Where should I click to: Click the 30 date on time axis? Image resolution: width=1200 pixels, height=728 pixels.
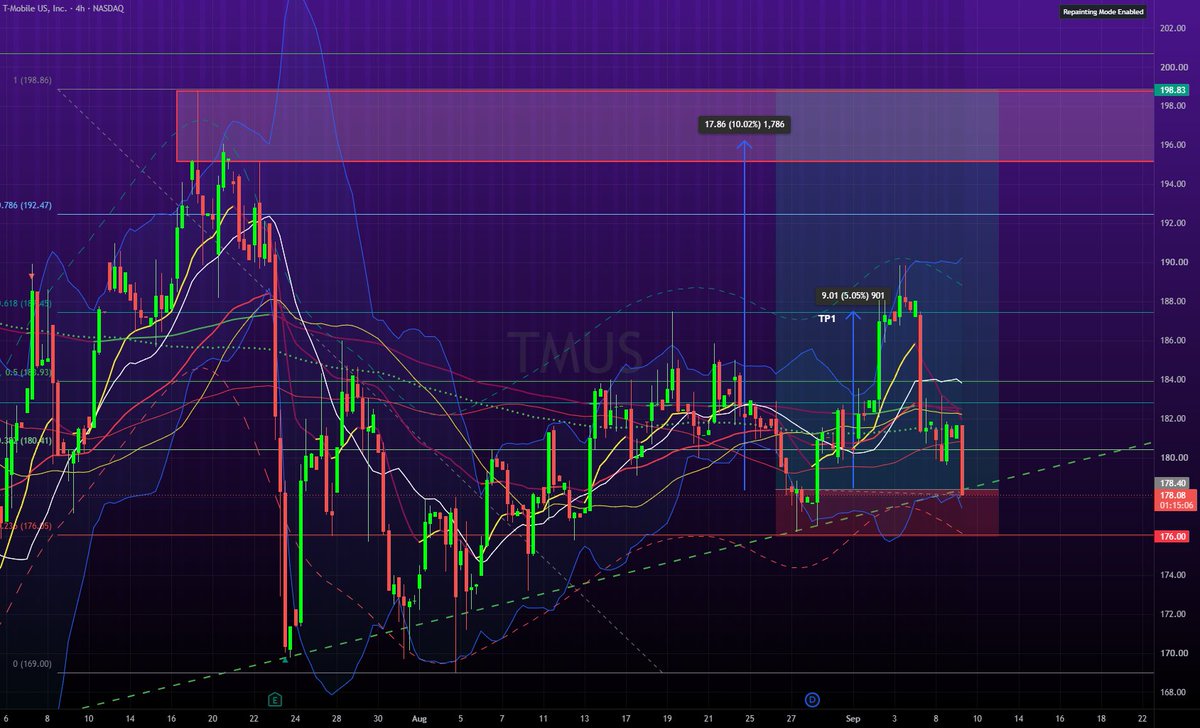point(378,718)
